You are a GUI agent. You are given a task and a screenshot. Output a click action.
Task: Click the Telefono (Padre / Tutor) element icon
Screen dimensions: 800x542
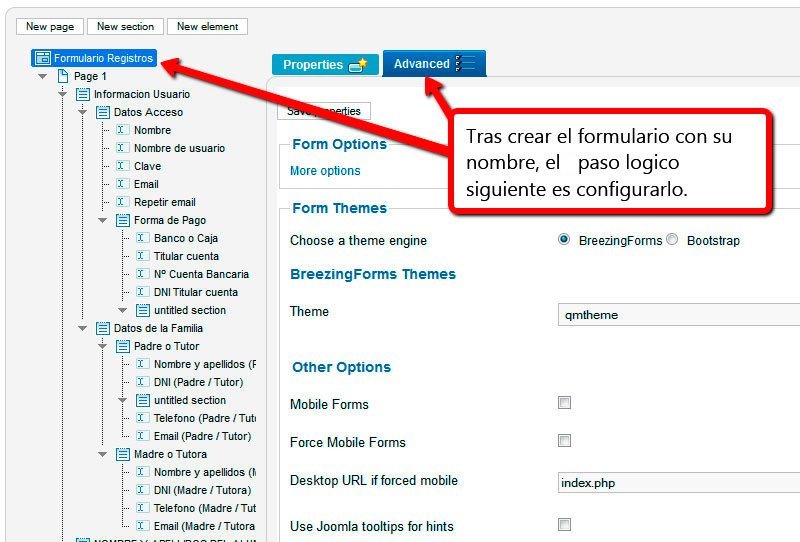coord(142,418)
